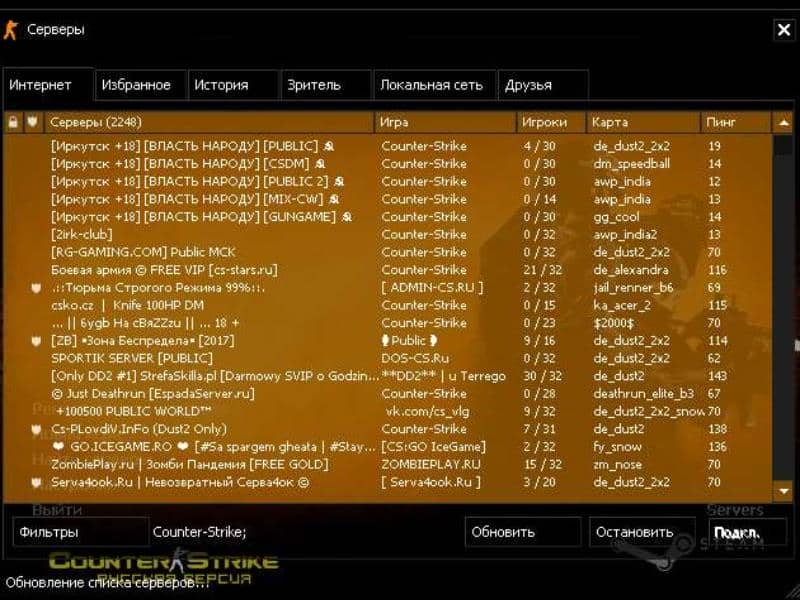
Task: Select server [Иркутск +18] [ВЛАСТЬ НАРОДУ] [PUBLIC 2]
Action: pos(388,182)
